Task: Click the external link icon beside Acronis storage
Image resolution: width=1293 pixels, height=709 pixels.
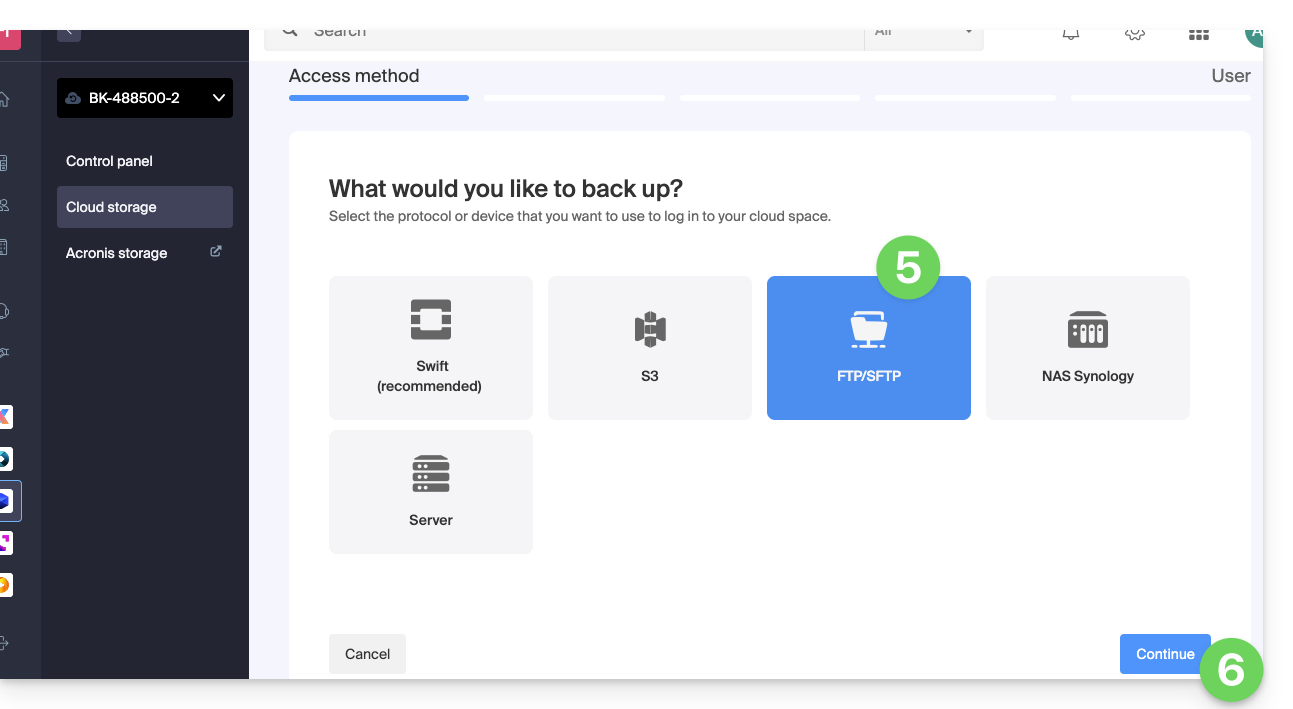Action: point(215,252)
